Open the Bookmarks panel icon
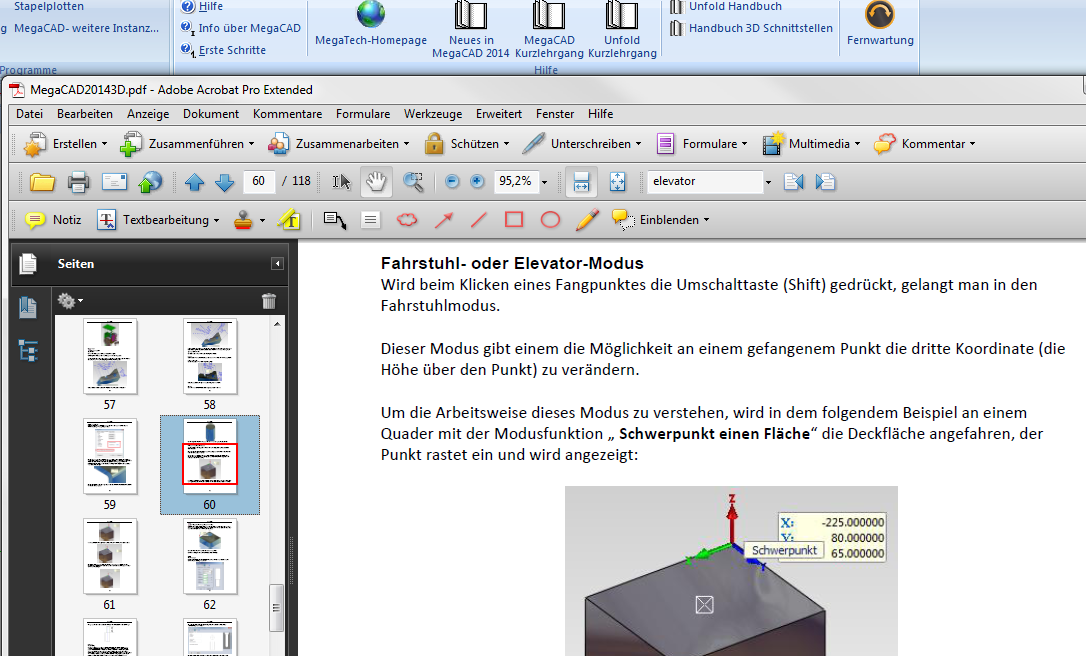 (x=28, y=307)
